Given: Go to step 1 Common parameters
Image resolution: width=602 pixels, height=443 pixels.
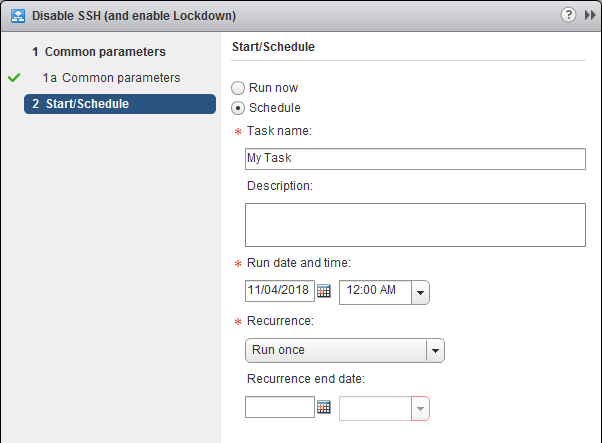Looking at the screenshot, I should tap(105, 51).
